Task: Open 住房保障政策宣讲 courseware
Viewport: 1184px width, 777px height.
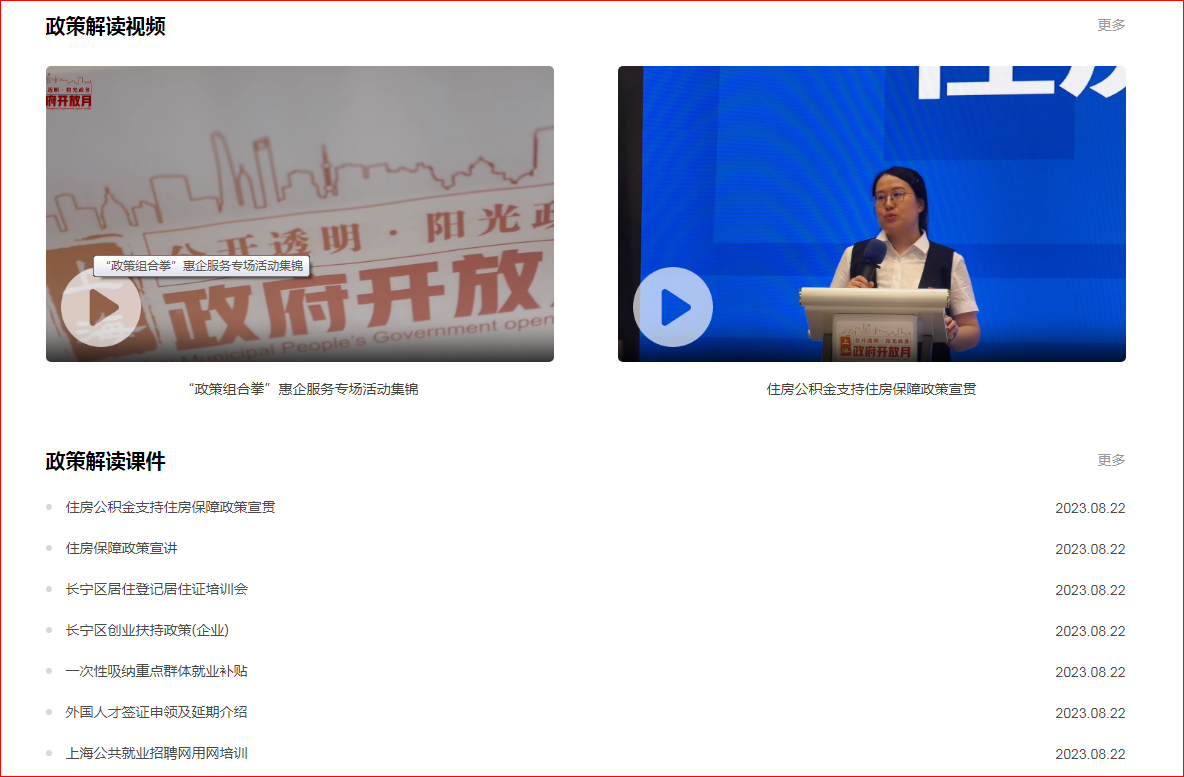Action: tap(122, 548)
